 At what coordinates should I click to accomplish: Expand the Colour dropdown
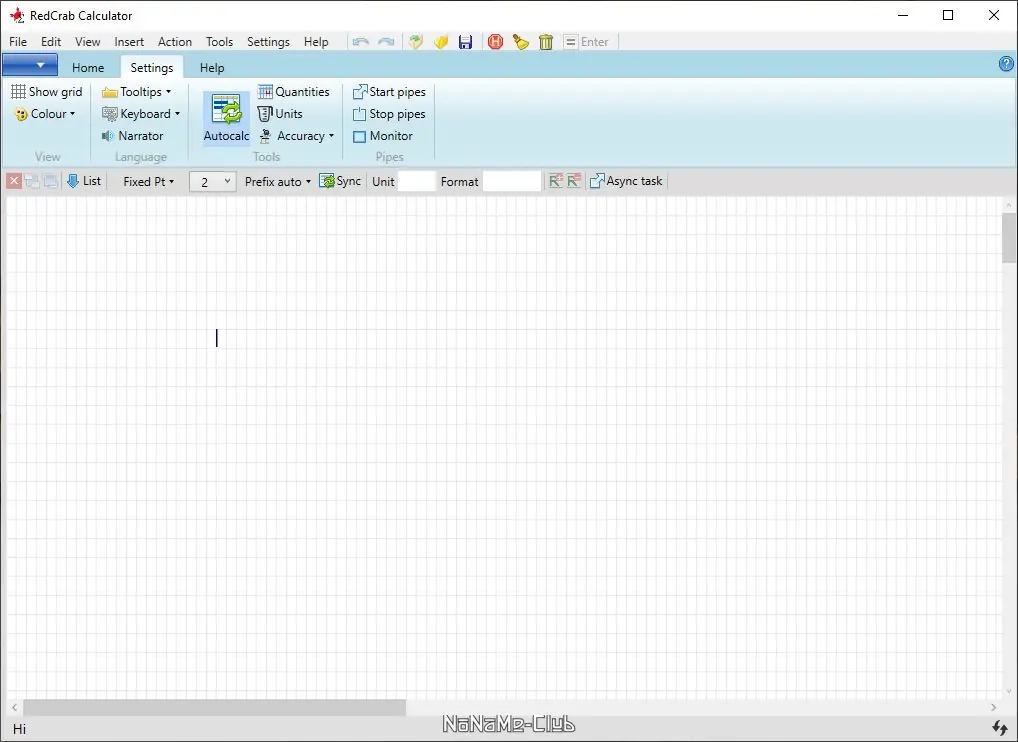coord(45,114)
